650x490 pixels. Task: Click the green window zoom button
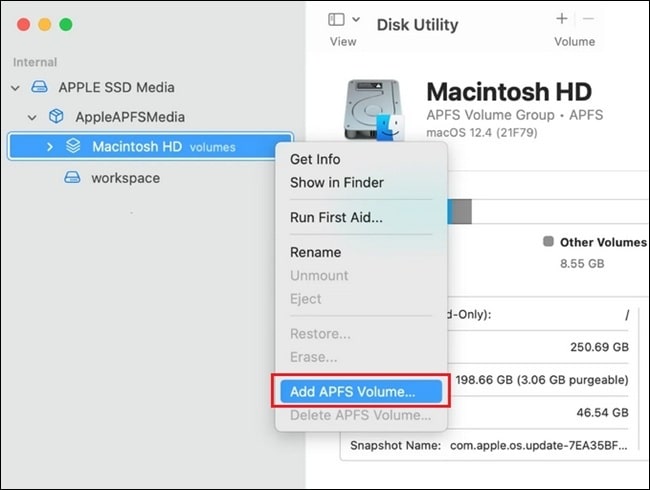coord(66,24)
